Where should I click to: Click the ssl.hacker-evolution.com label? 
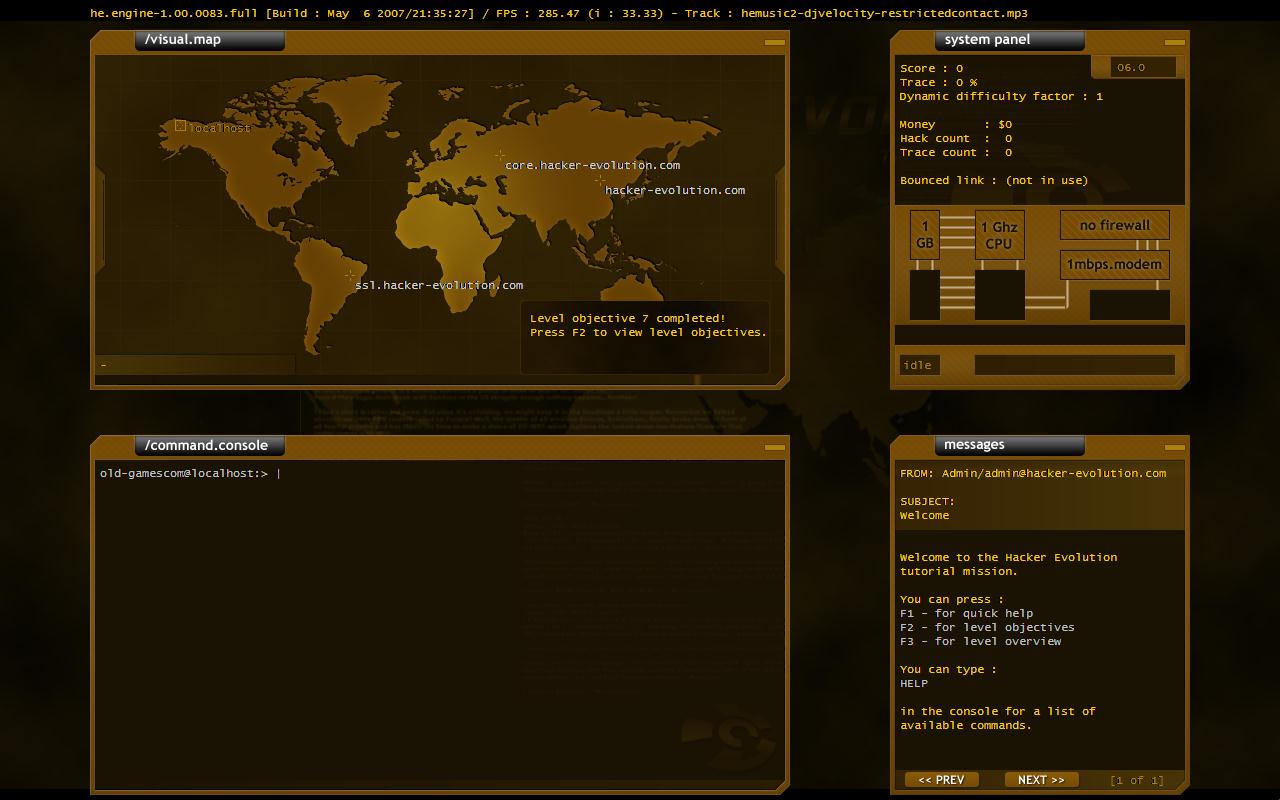point(439,285)
